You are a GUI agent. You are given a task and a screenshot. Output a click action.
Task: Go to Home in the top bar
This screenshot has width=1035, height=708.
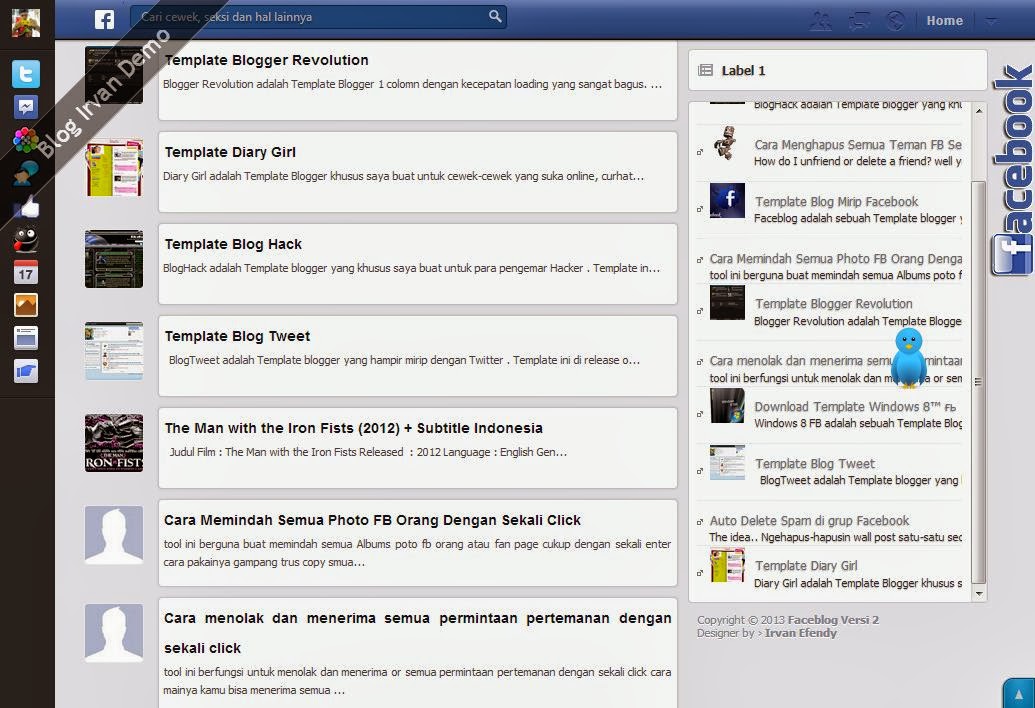pyautogui.click(x=944, y=20)
